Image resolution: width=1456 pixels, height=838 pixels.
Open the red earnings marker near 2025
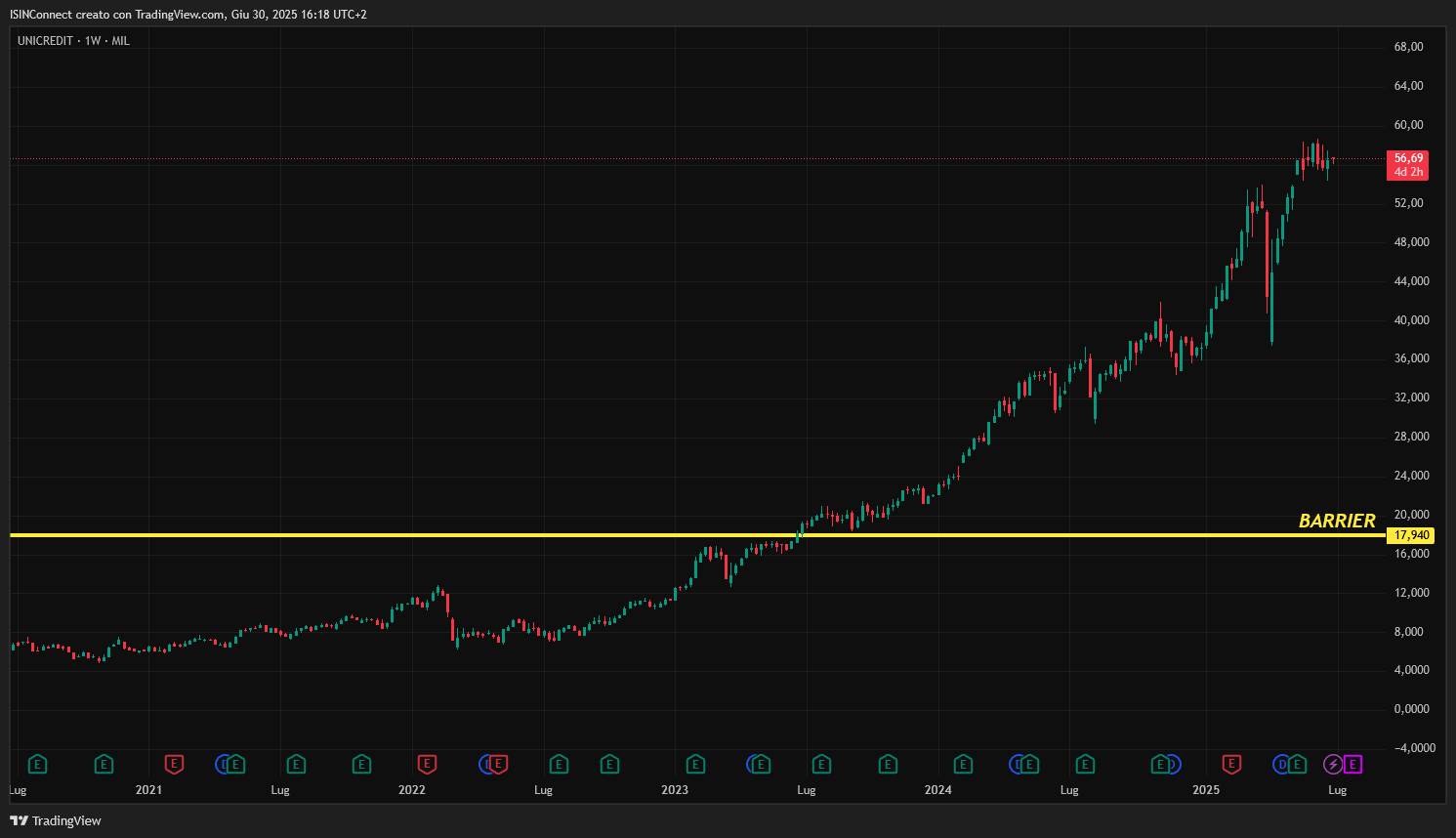[1231, 764]
